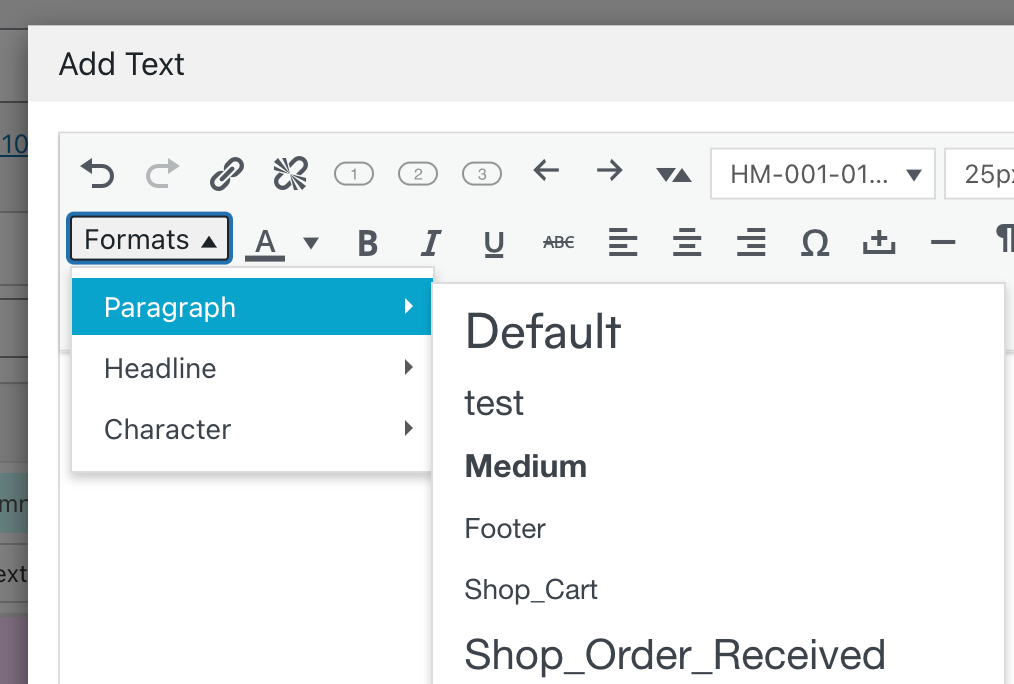Click the Remove link icon

coord(291,174)
